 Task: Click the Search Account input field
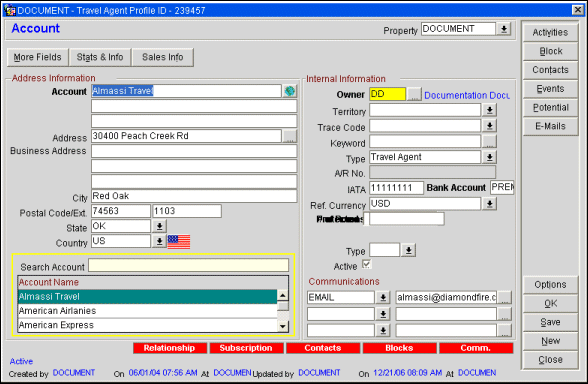tap(189, 266)
